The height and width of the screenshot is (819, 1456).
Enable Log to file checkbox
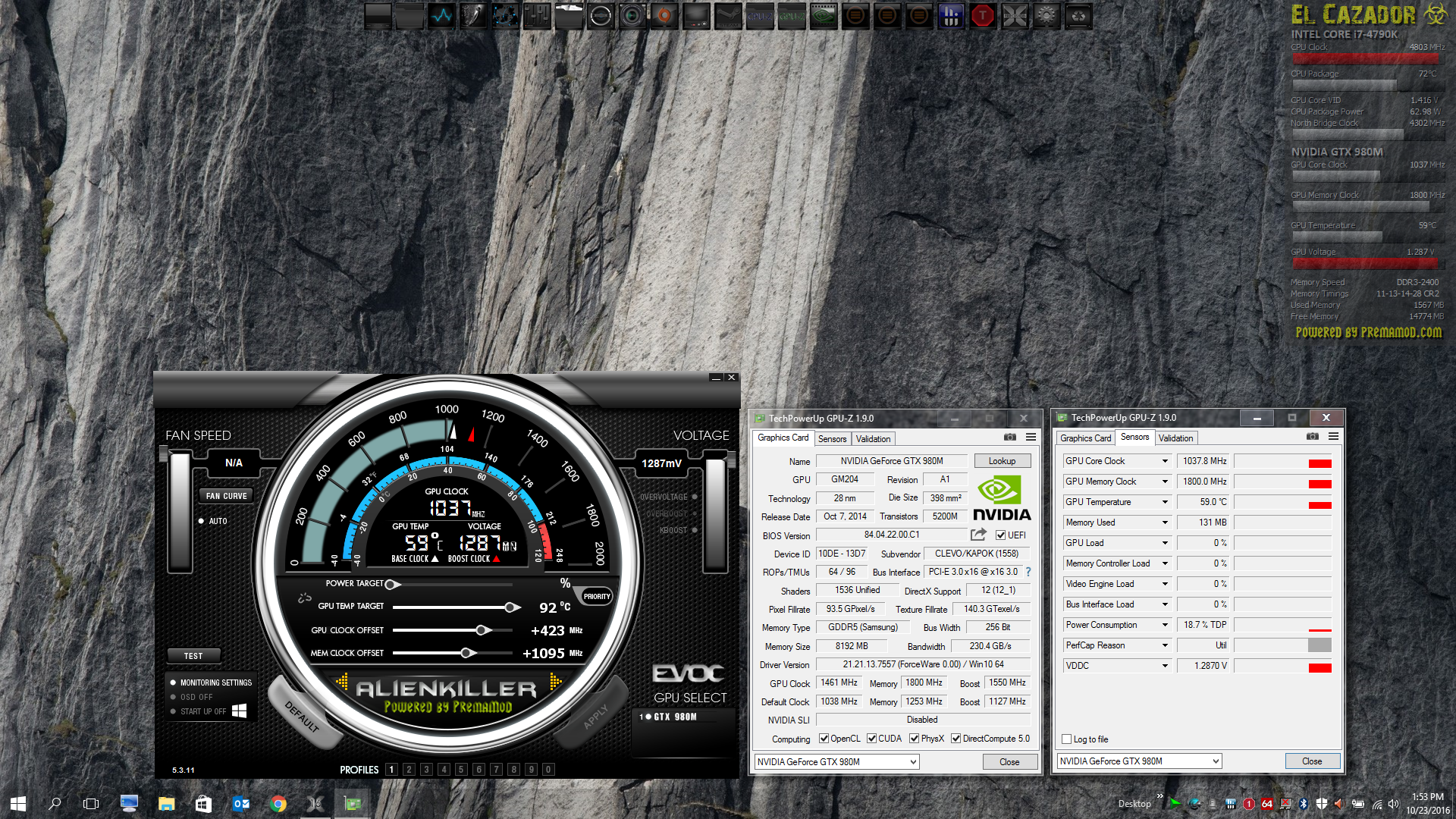point(1067,739)
